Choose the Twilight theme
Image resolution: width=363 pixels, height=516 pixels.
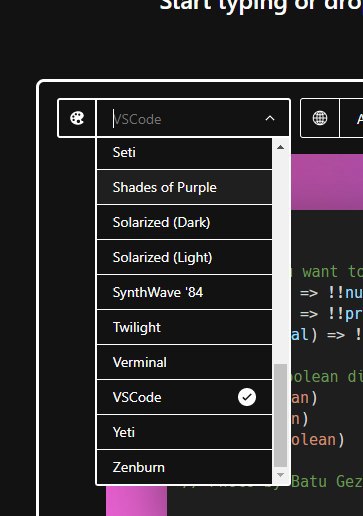coord(184,327)
